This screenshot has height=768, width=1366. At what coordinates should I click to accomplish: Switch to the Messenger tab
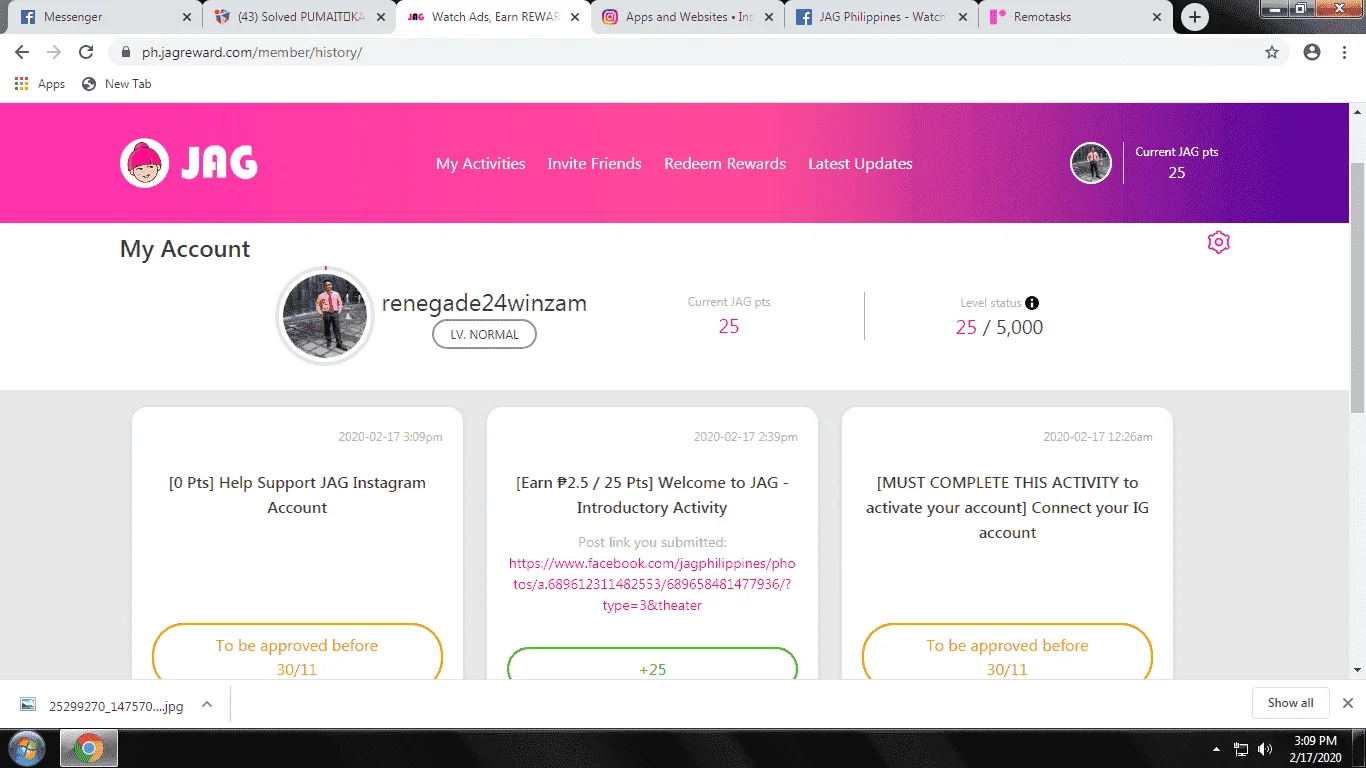tap(105, 17)
